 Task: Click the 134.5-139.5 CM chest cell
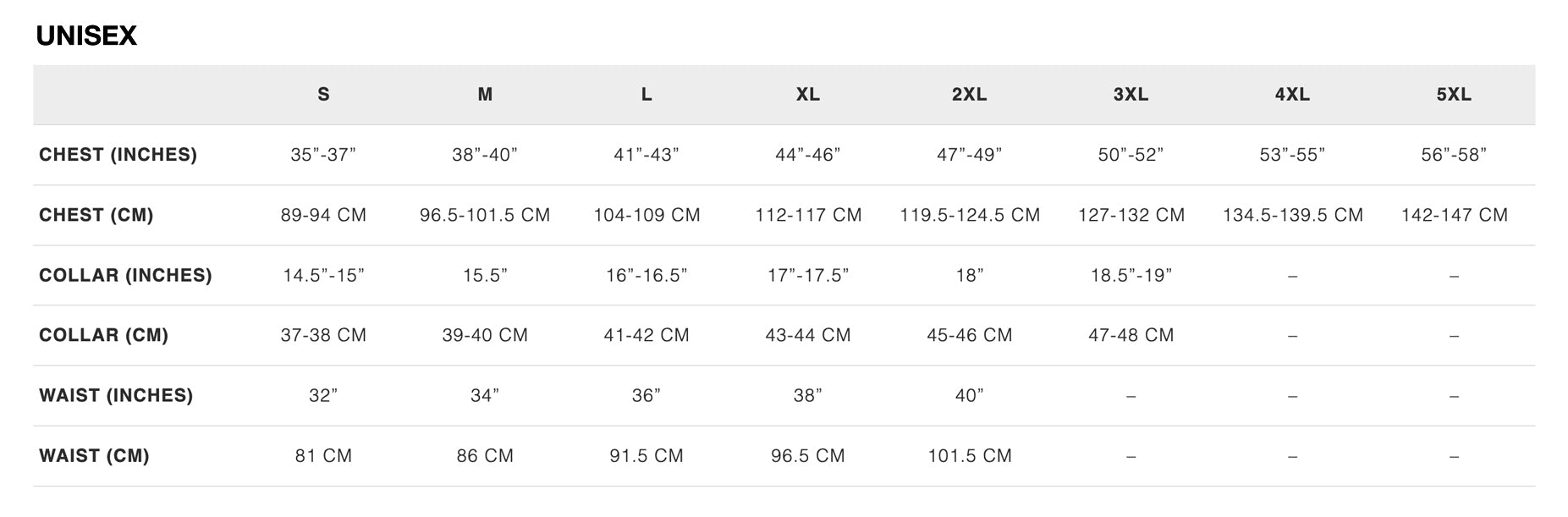pos(1292,215)
